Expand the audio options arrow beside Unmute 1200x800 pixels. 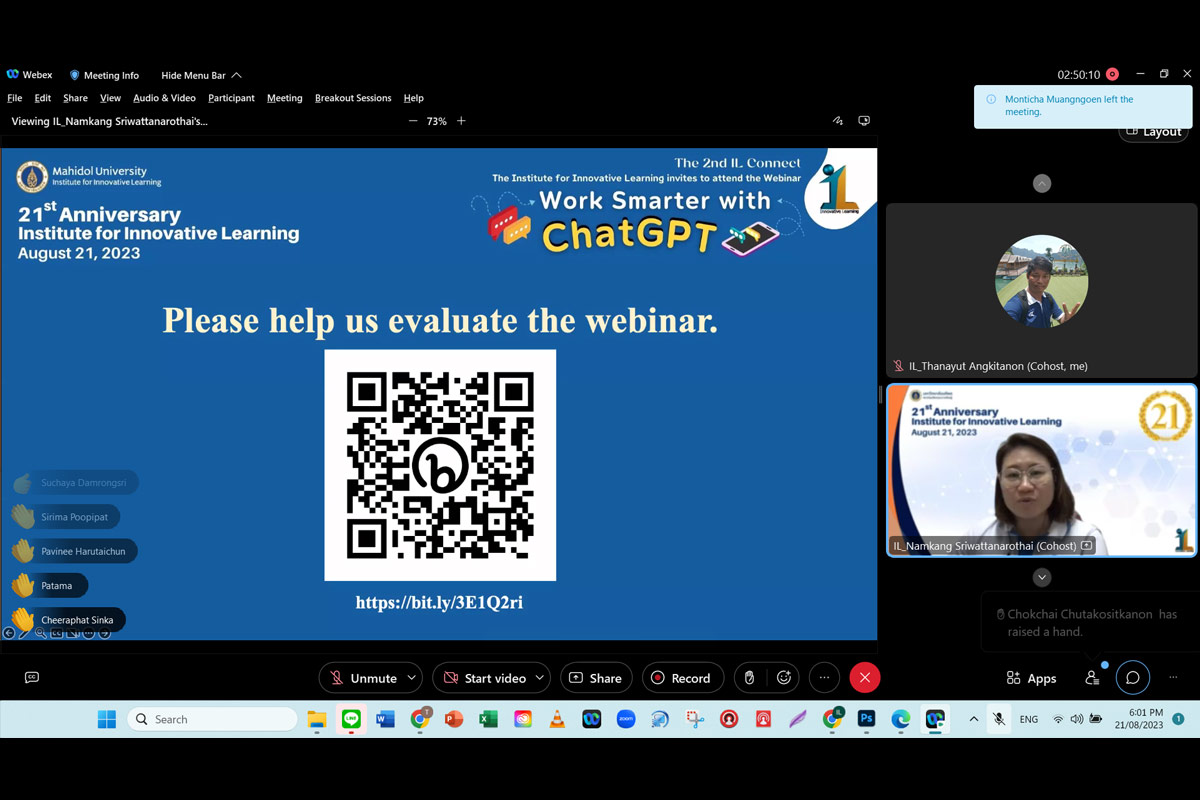411,678
